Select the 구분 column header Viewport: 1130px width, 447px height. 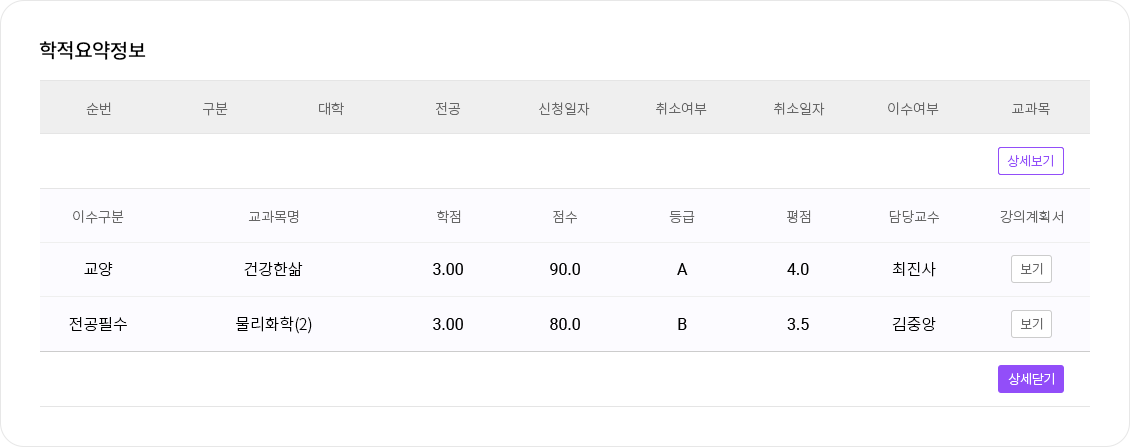tap(215, 108)
